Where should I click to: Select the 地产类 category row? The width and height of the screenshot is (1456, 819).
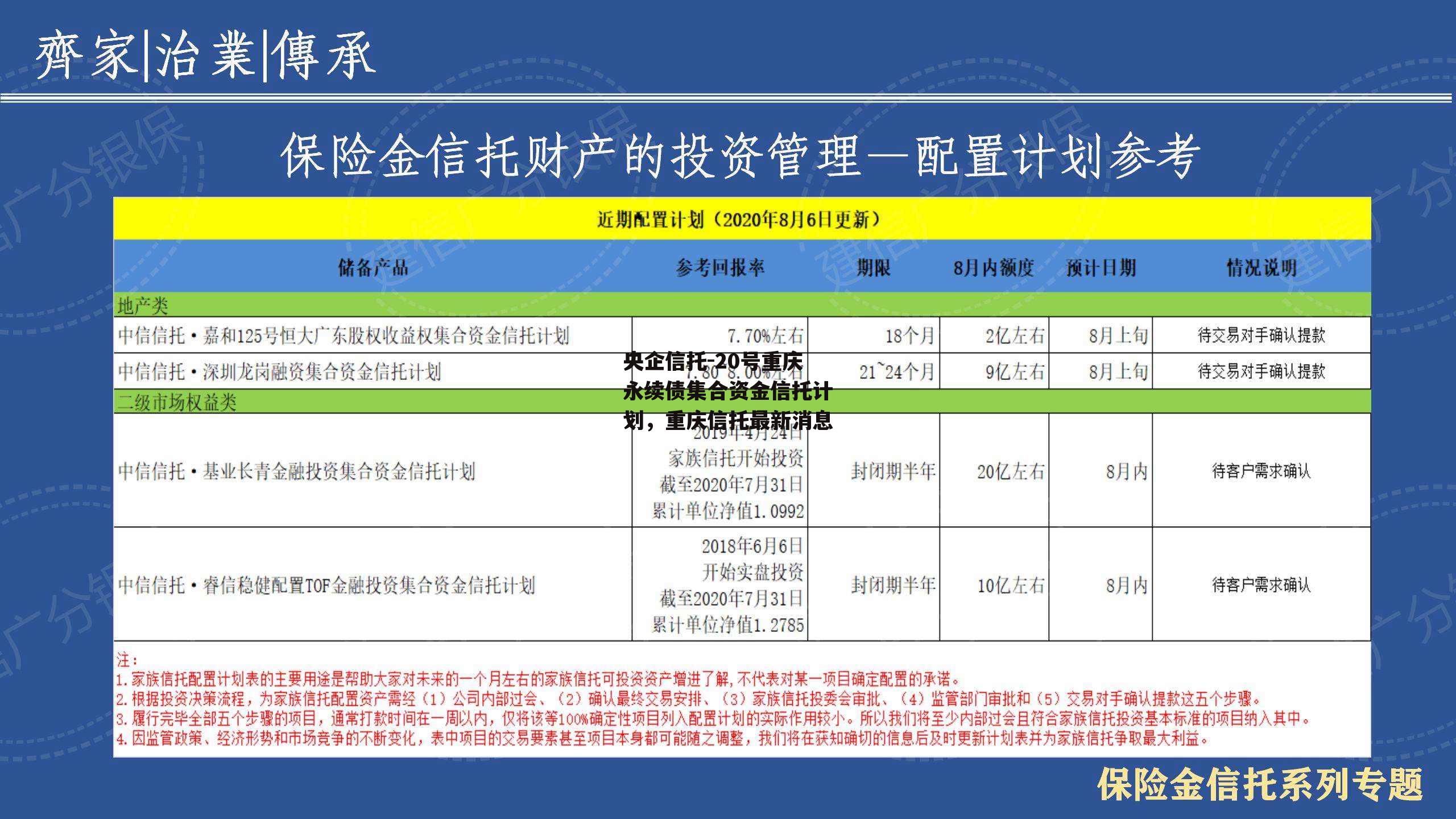[x=742, y=306]
